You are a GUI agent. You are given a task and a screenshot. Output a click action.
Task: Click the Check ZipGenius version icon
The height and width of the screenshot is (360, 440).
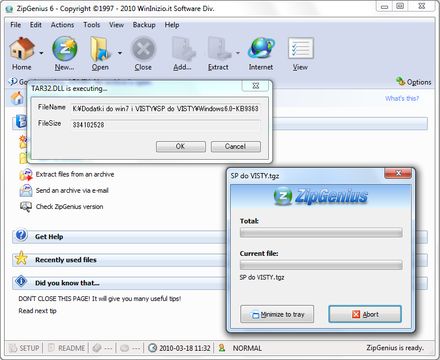click(26, 207)
